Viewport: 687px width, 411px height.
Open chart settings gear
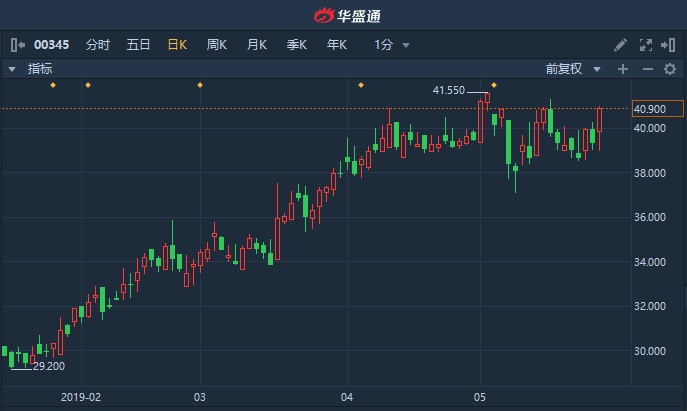(669, 69)
